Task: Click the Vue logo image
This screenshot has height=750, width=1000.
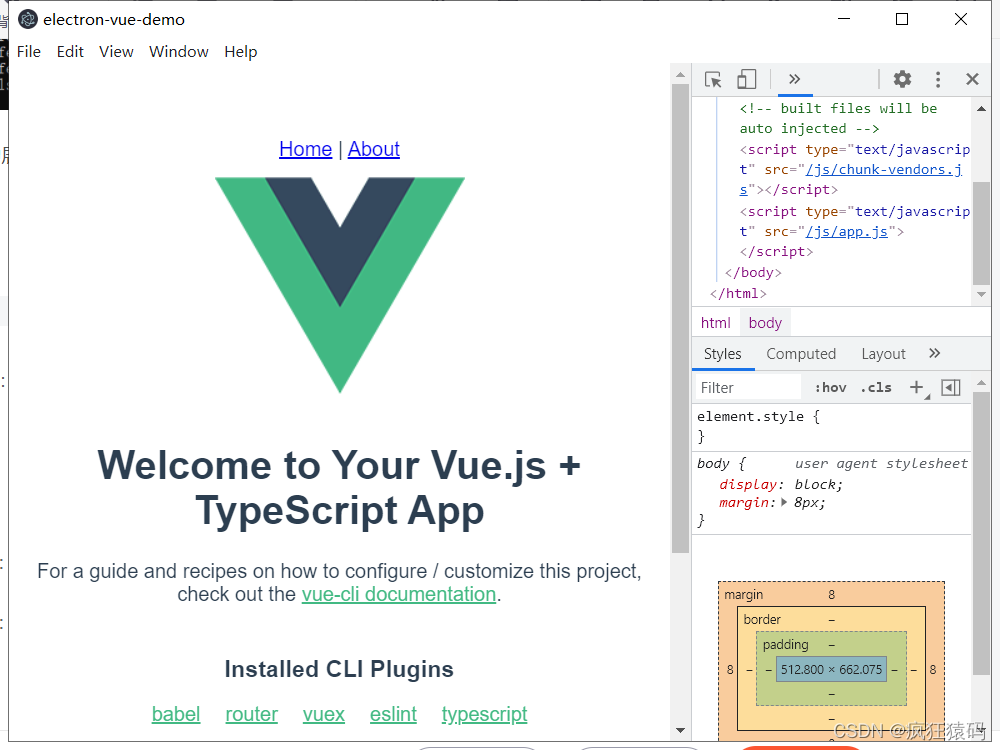Action: tap(340, 284)
